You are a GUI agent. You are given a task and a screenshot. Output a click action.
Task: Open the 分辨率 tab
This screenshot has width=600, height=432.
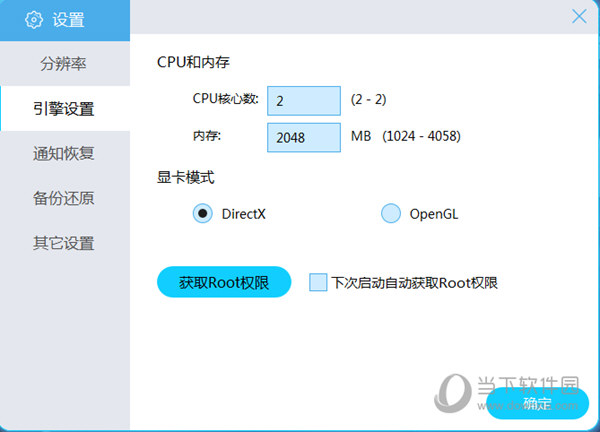[x=65, y=64]
